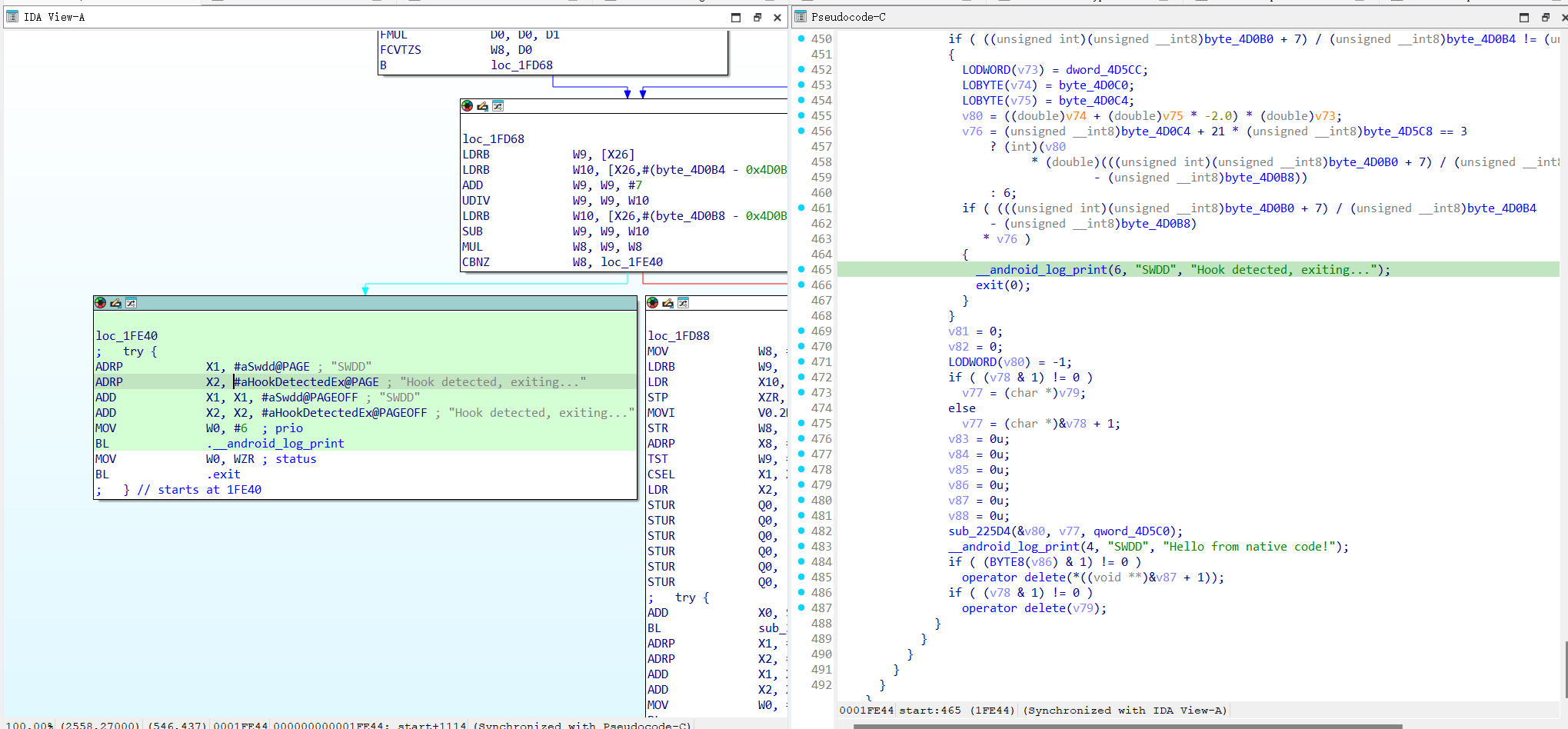Float the Pseudocode-C panel
The image size is (1568, 729).
tap(1546, 18)
